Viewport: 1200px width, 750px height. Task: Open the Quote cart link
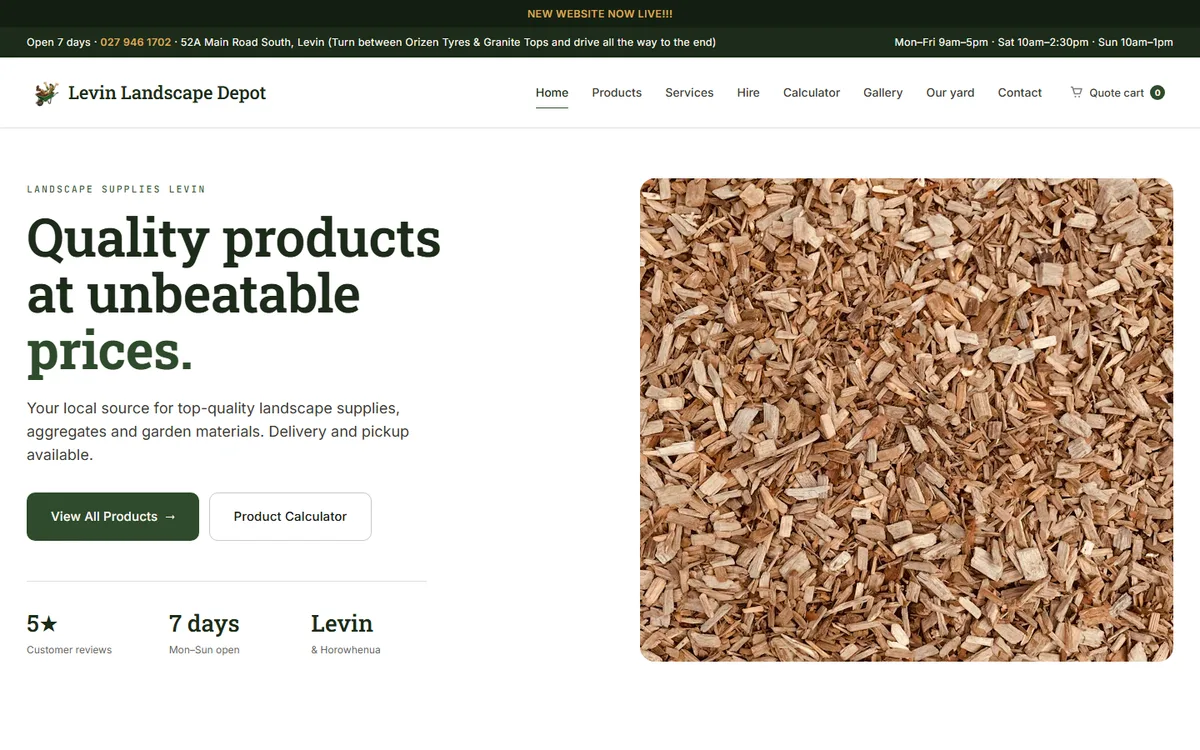[1117, 93]
